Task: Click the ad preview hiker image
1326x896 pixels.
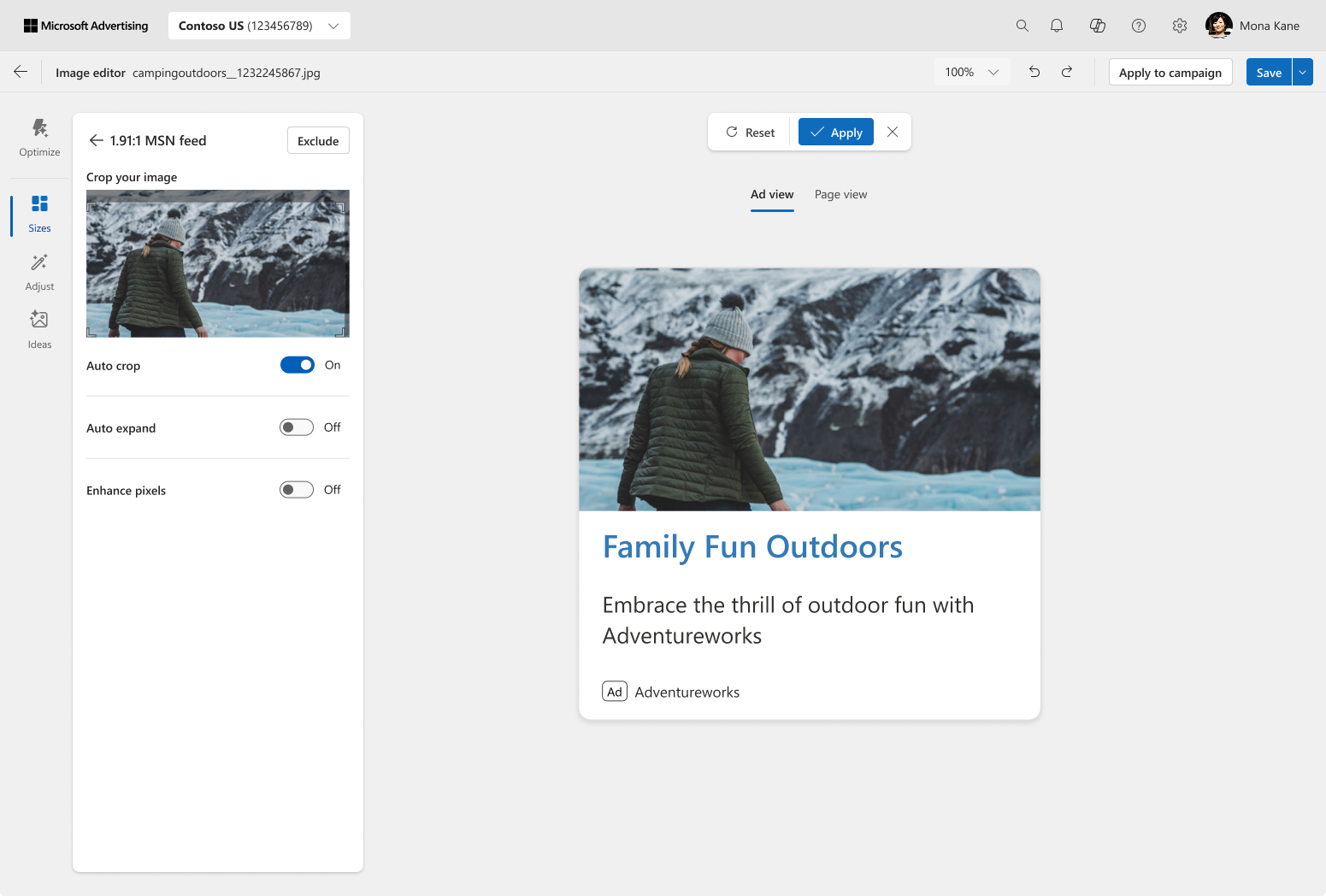Action: tap(810, 390)
